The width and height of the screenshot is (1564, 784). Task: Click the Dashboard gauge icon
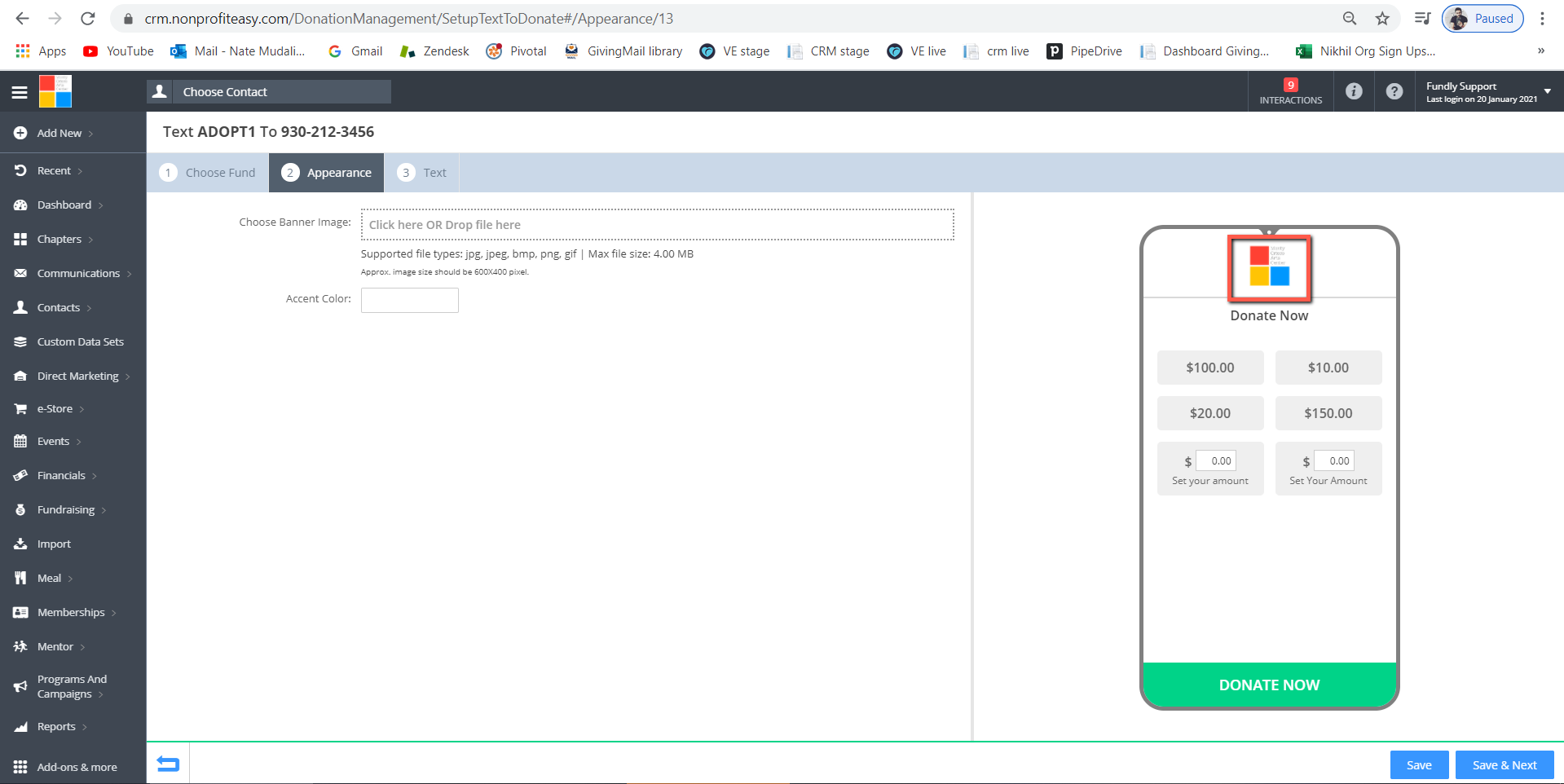click(20, 205)
